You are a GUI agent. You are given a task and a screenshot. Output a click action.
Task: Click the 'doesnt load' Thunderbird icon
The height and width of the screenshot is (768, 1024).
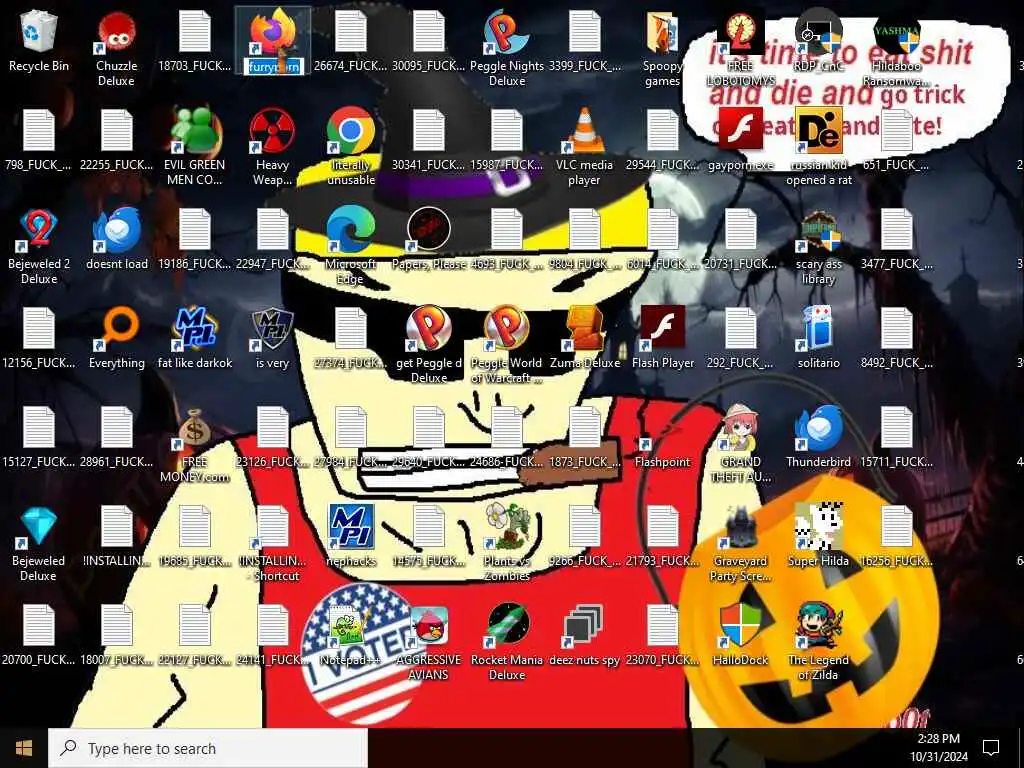click(116, 231)
